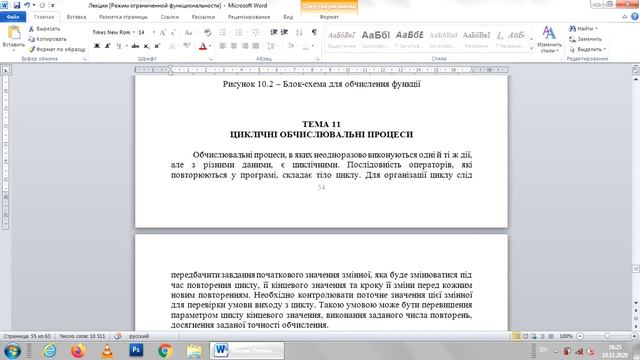Click the Align Right icon

click(x=245, y=46)
